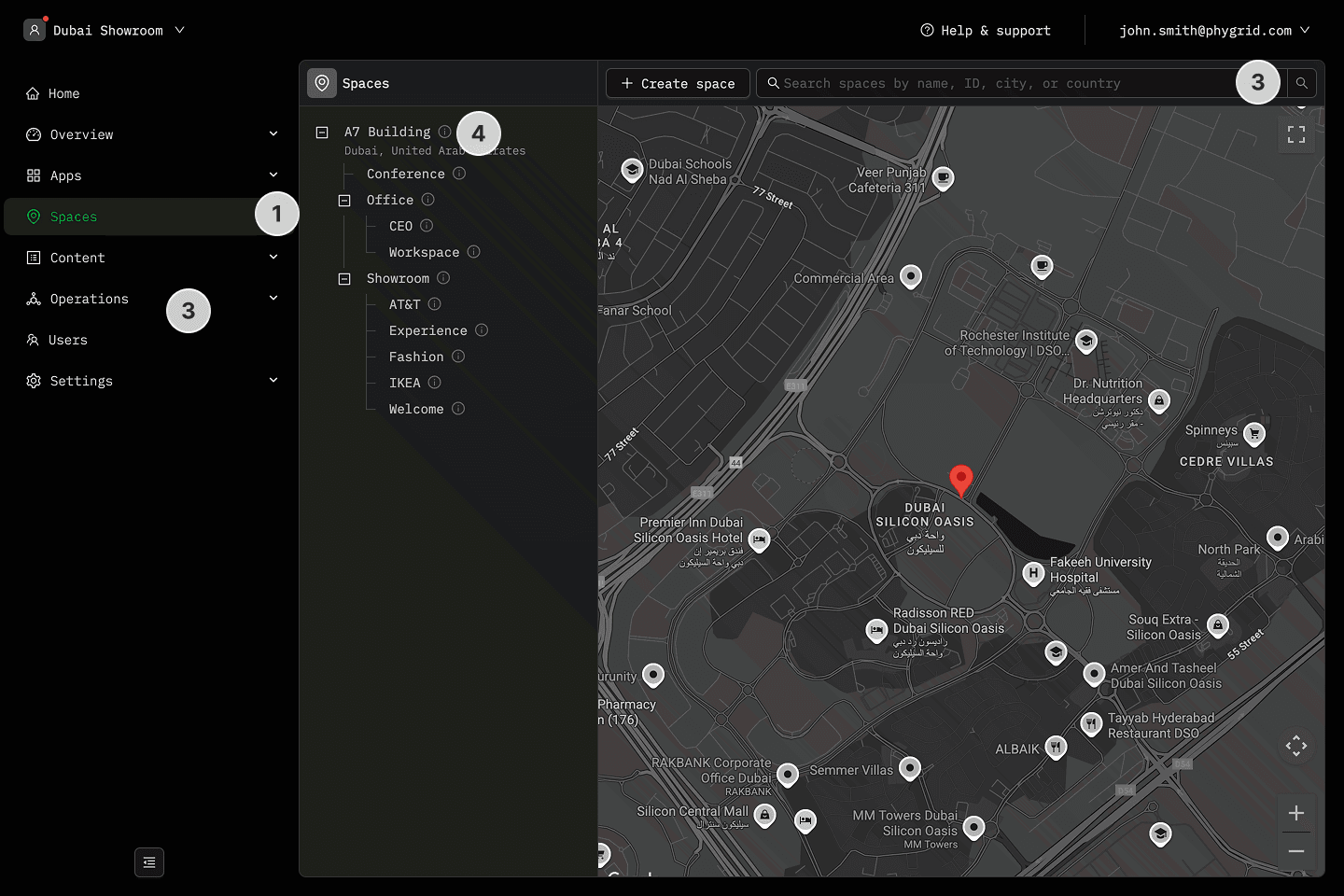Collapse the sidebar using the bottom icon
This screenshot has height=896, width=1344.
[x=149, y=862]
